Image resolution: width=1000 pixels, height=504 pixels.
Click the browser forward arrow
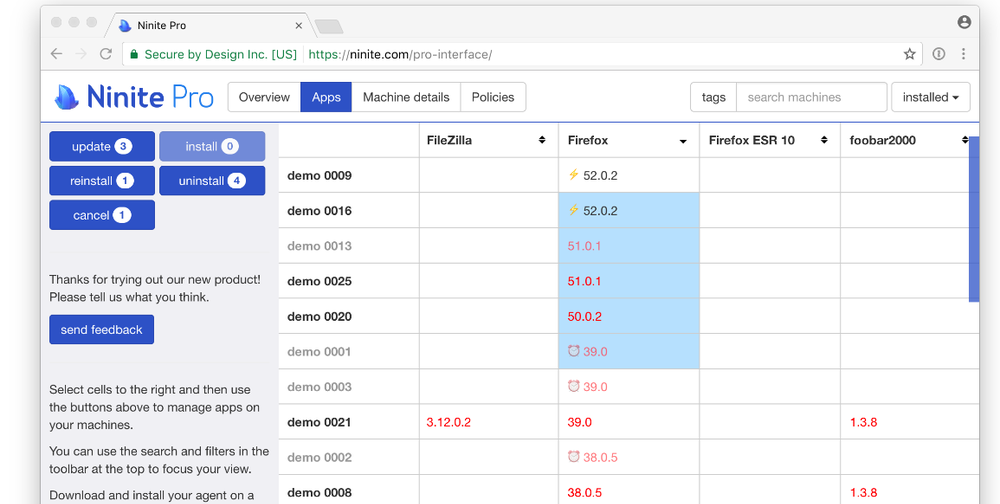pyautogui.click(x=80, y=54)
